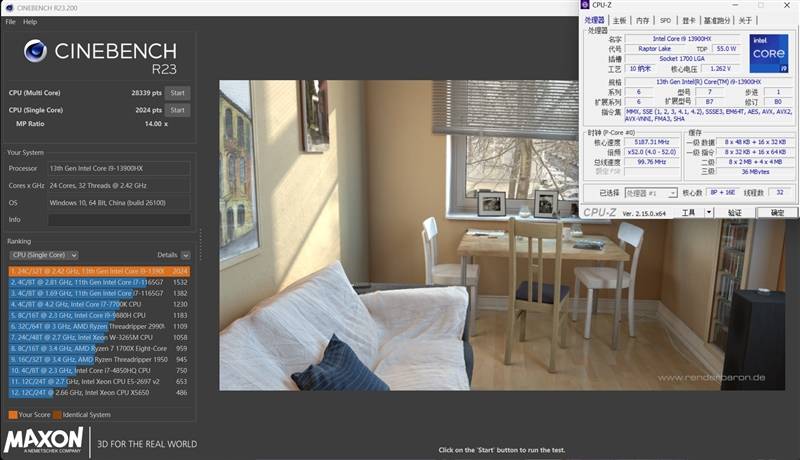Open the File menu
Viewport: 800px width, 460px height.
[x=10, y=22]
